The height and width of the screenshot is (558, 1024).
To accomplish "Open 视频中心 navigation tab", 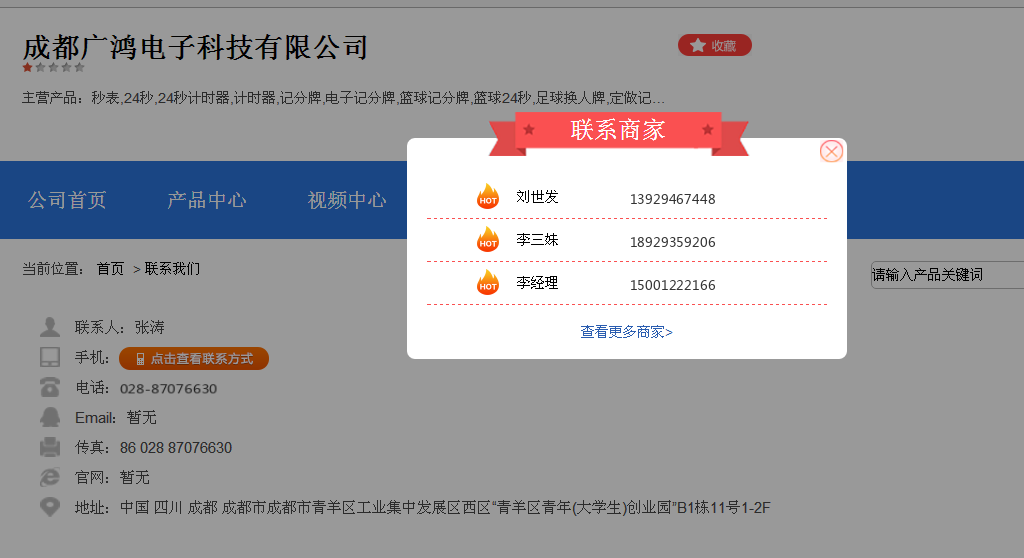I will pyautogui.click(x=347, y=200).
